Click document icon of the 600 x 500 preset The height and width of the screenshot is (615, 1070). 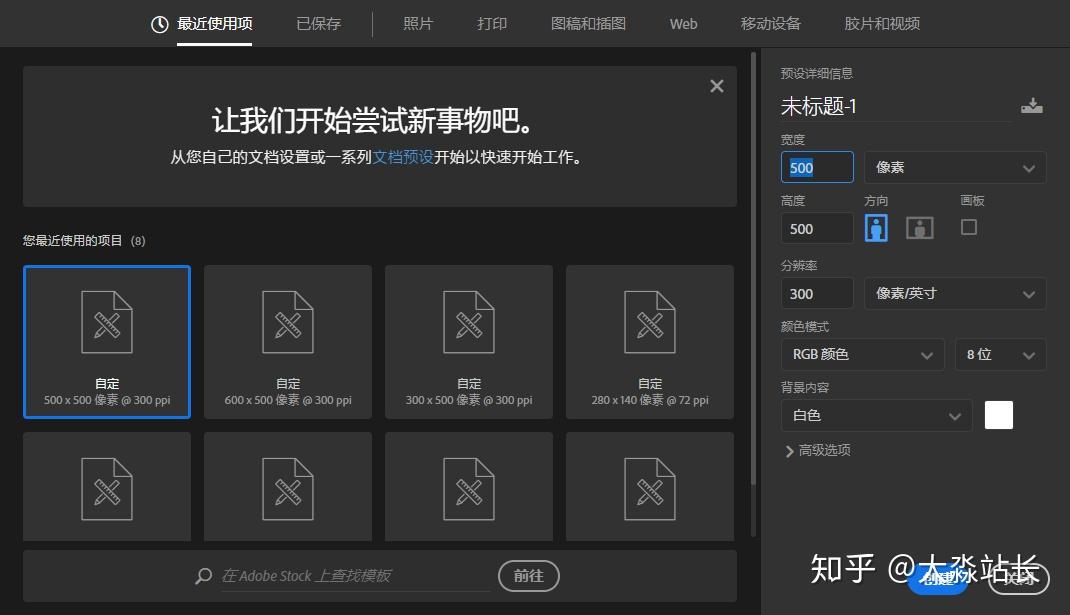pyautogui.click(x=288, y=322)
